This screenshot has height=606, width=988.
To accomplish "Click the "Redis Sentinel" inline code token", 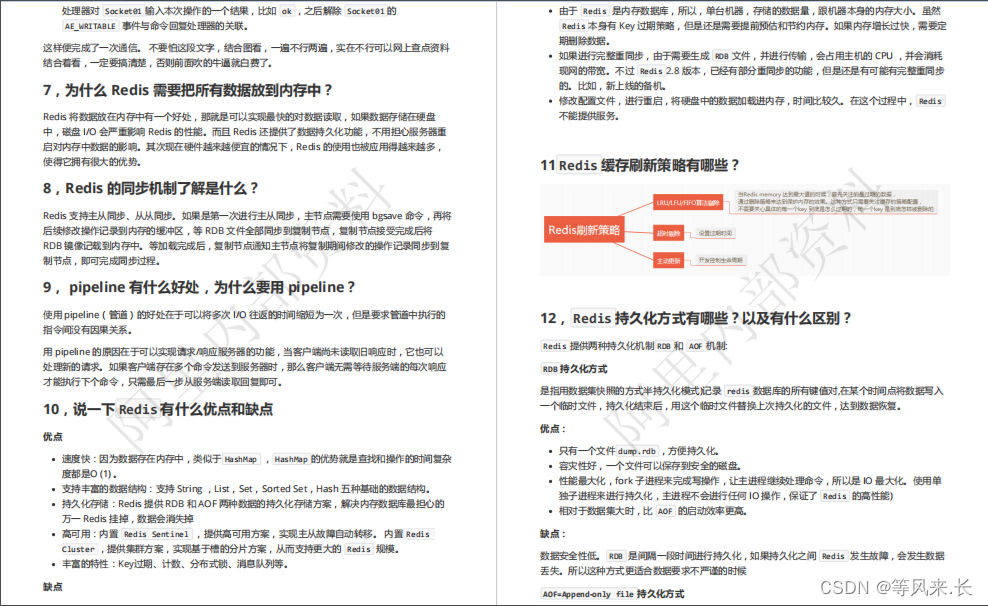I will [156, 534].
